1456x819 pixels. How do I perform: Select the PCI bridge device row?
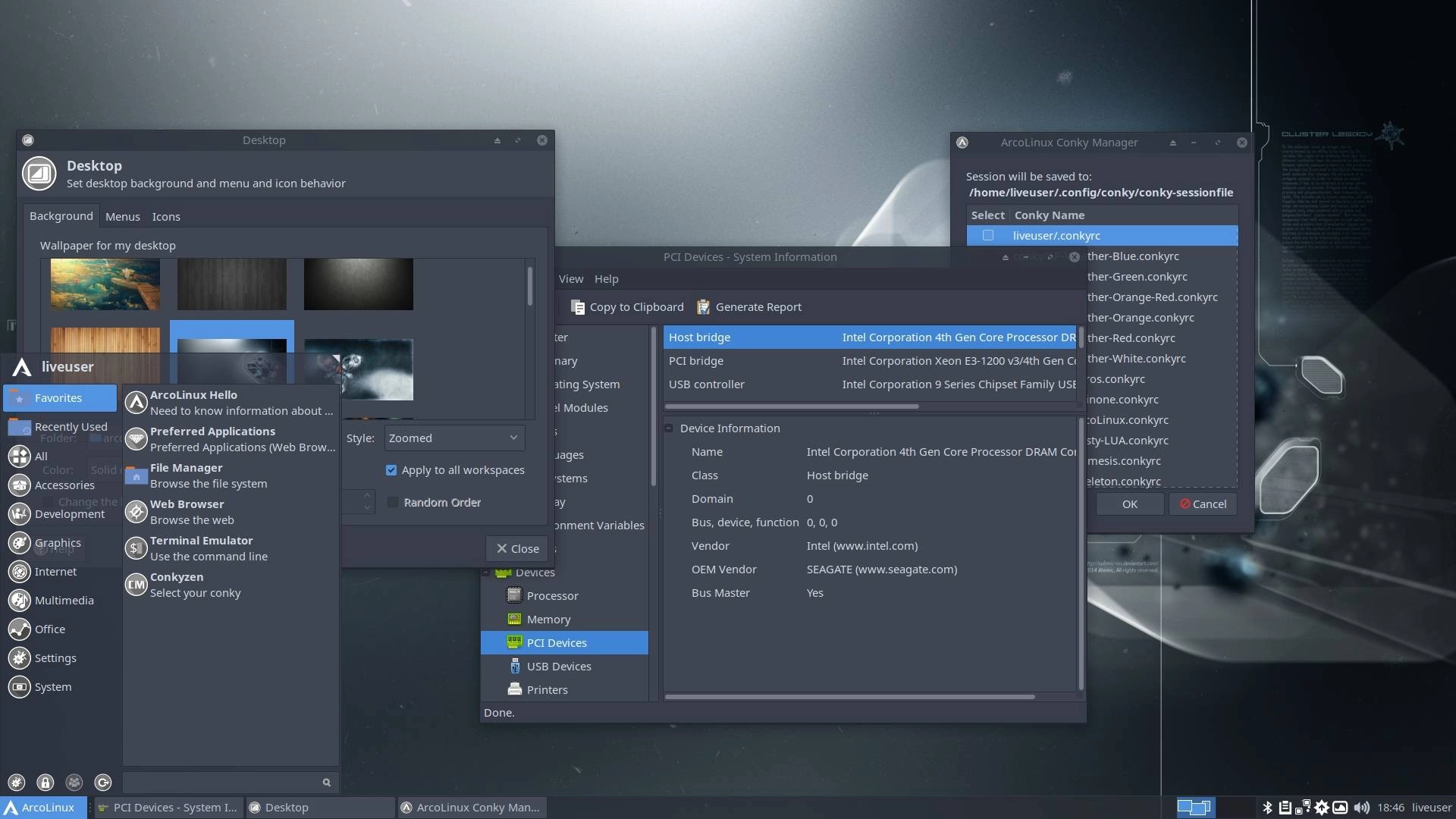click(x=870, y=361)
